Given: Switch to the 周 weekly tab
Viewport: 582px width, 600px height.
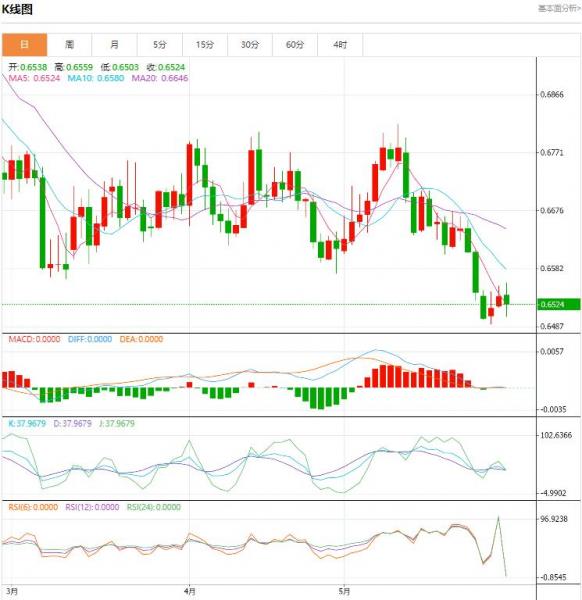Looking at the screenshot, I should (x=69, y=45).
